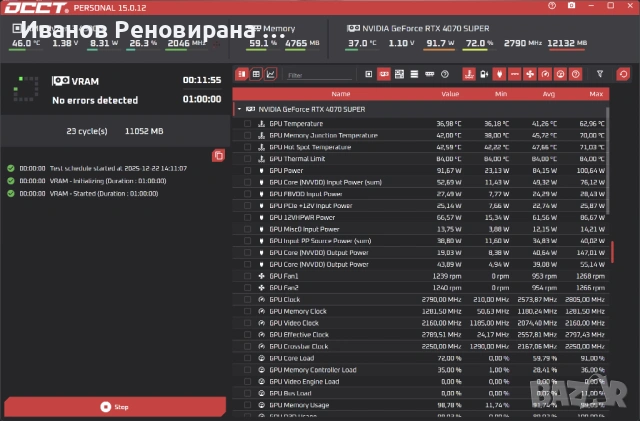Check the GPU Core Load checkbox
Screen dimensions: 640x421
(247, 359)
